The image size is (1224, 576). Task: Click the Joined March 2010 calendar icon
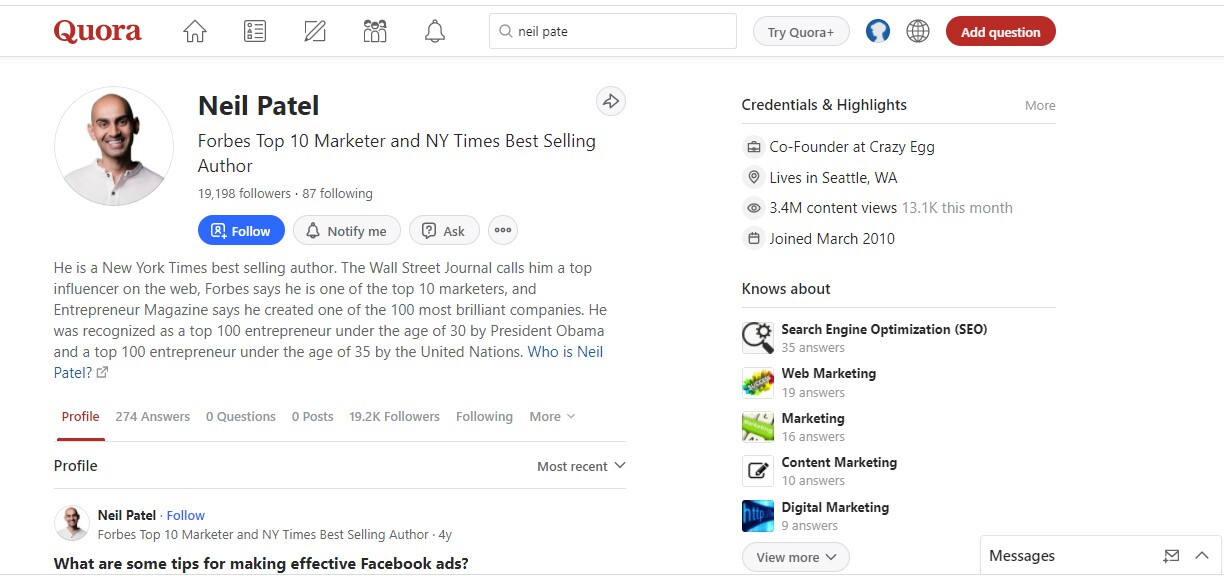tap(754, 239)
